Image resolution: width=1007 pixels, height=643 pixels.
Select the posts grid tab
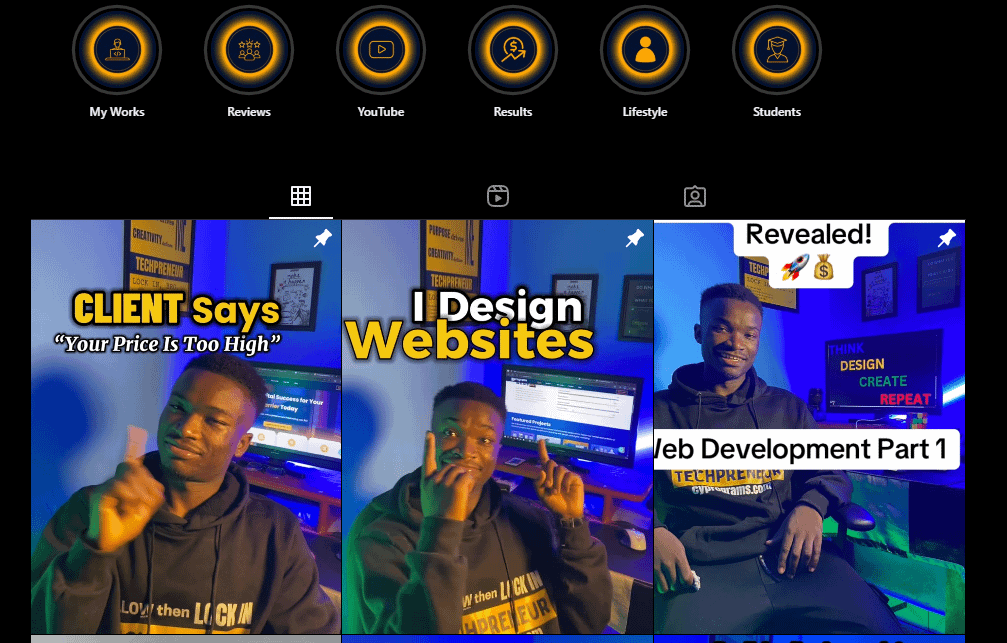pyautogui.click(x=301, y=196)
